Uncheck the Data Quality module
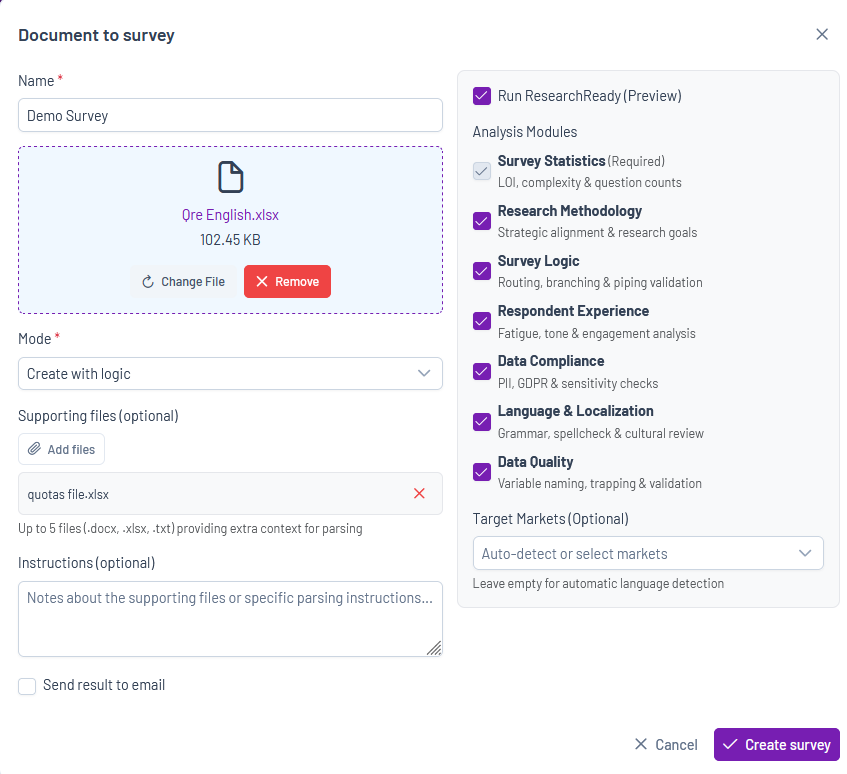847x774 pixels. tap(482, 472)
